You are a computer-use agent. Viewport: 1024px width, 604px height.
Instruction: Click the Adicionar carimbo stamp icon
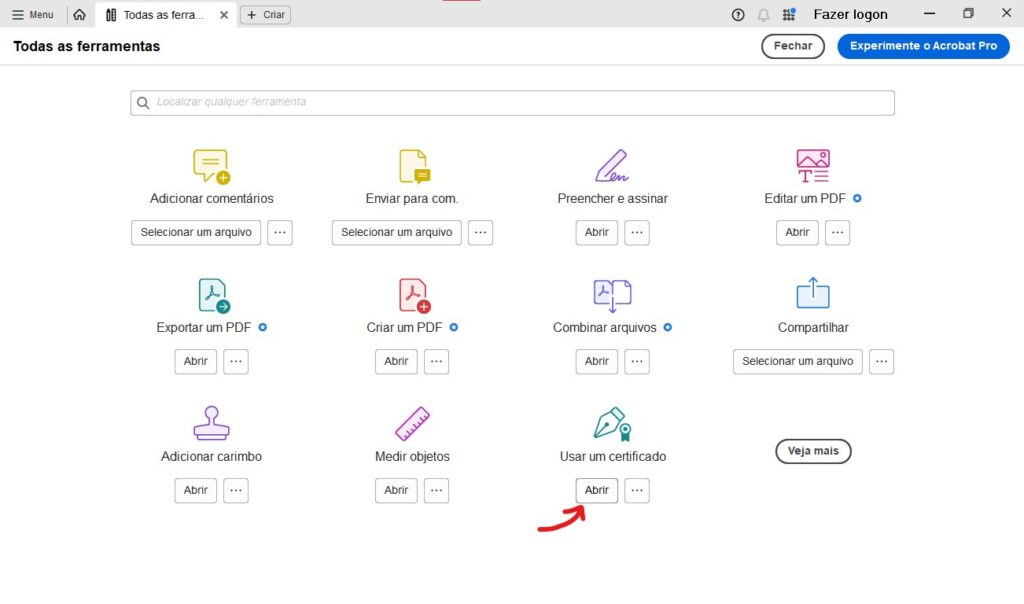212,422
